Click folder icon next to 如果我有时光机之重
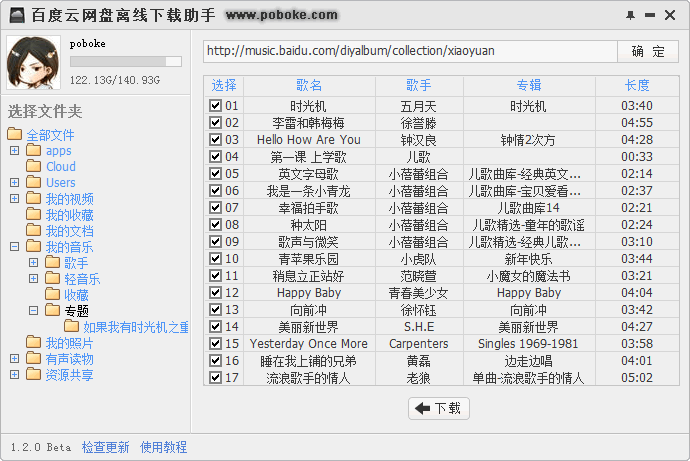The width and height of the screenshot is (690, 461). [71, 326]
